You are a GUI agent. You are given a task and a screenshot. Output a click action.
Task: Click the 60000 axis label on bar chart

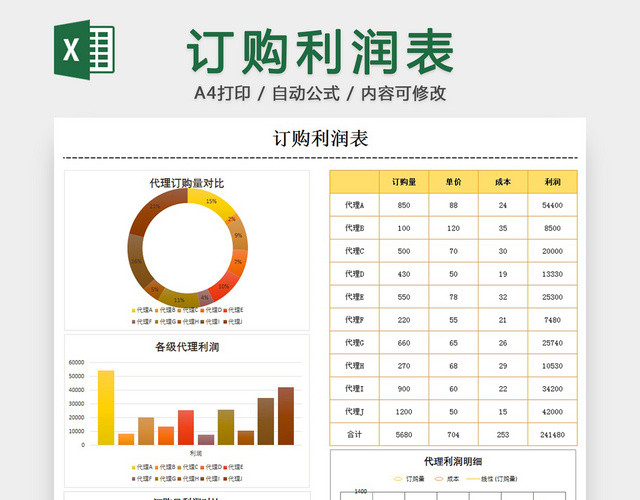click(x=76, y=362)
